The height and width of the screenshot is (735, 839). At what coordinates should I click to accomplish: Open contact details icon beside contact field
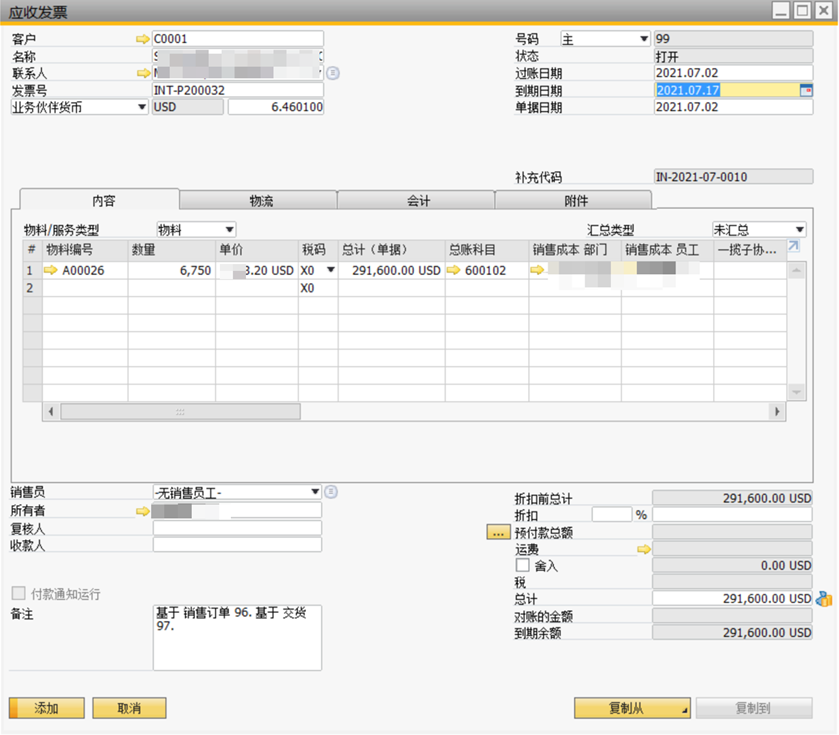click(333, 73)
